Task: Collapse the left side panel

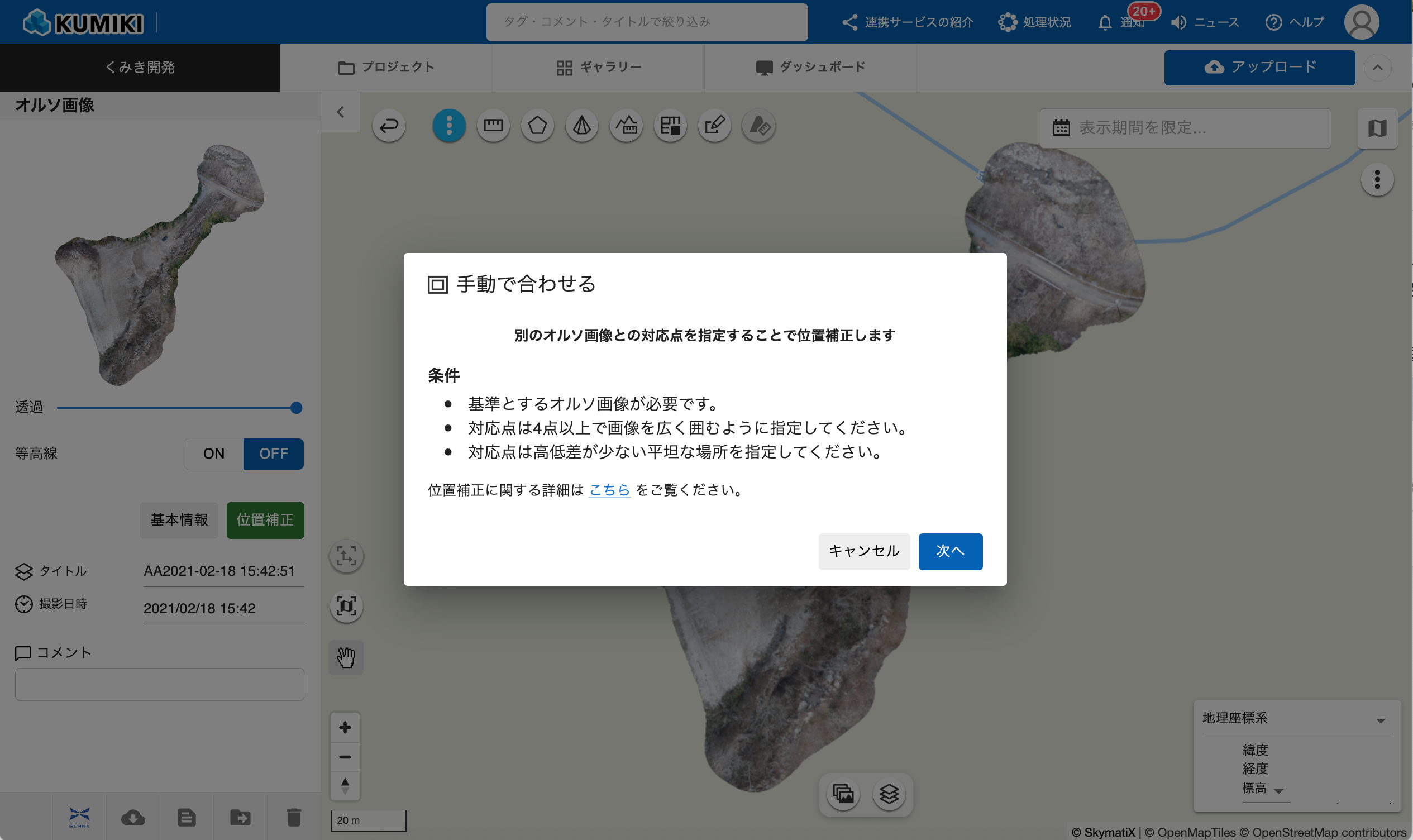Action: (340, 112)
